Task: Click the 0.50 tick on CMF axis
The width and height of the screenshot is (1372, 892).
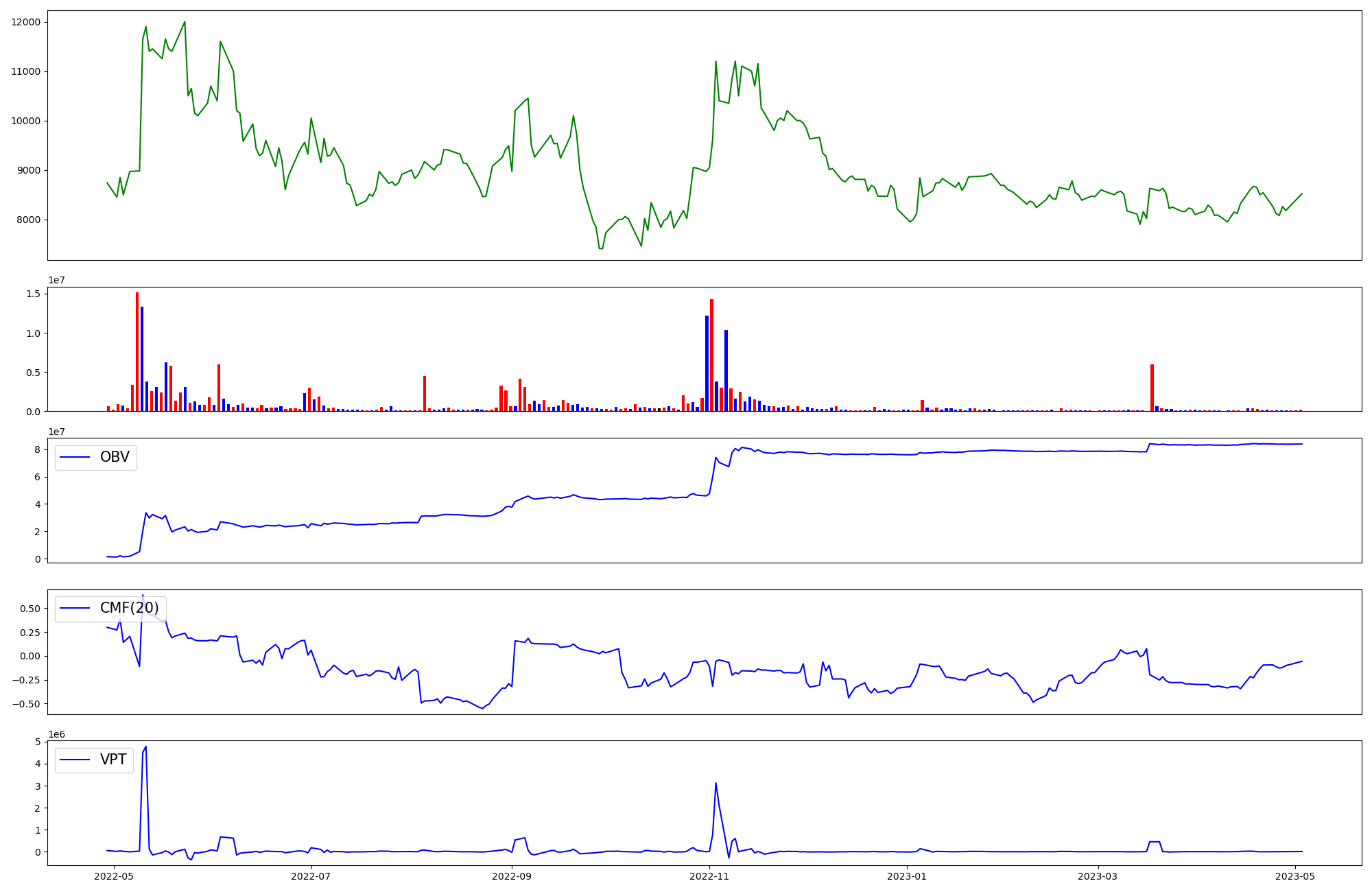Action: [x=29, y=608]
